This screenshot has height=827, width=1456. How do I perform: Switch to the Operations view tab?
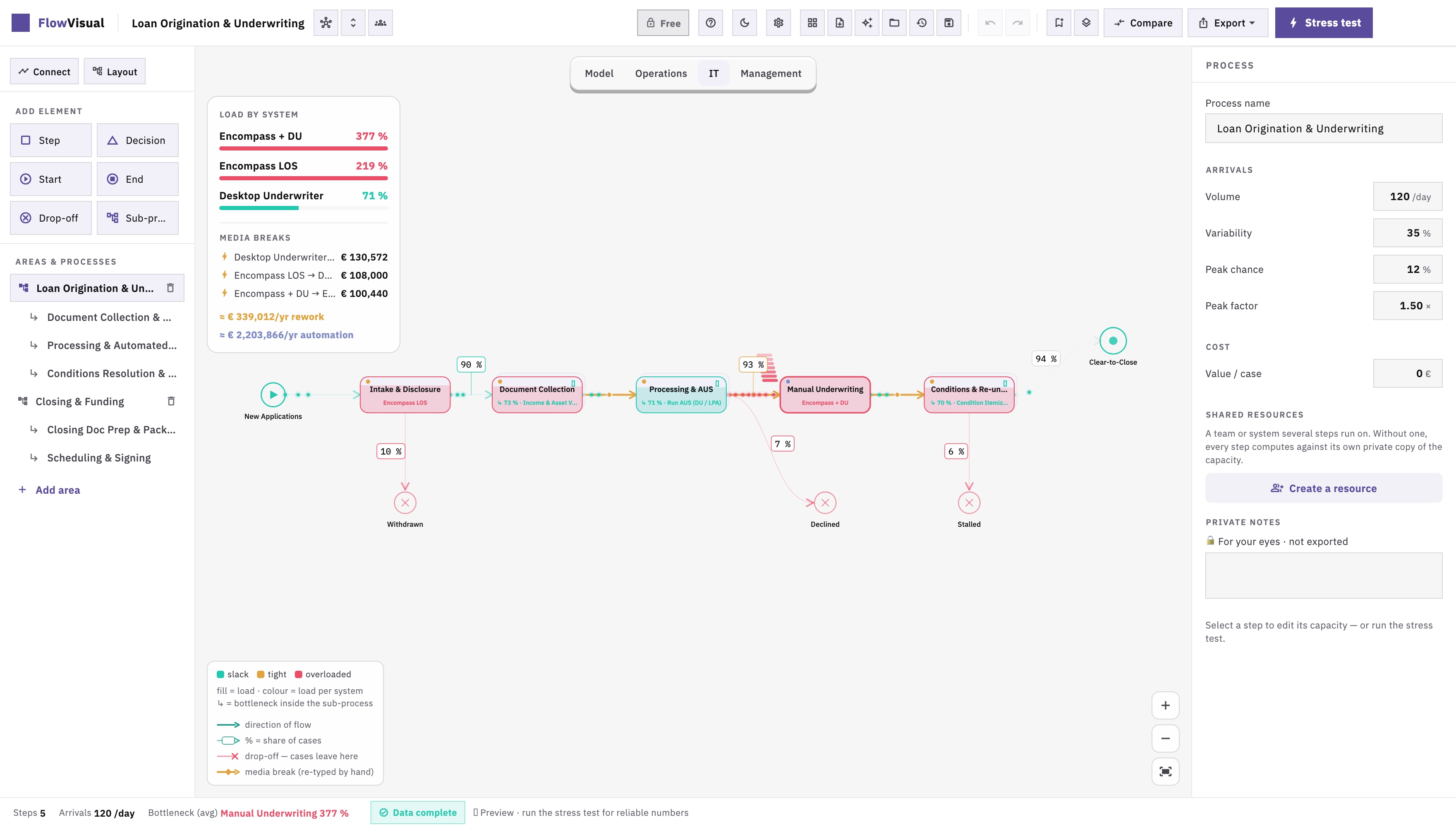[661, 73]
